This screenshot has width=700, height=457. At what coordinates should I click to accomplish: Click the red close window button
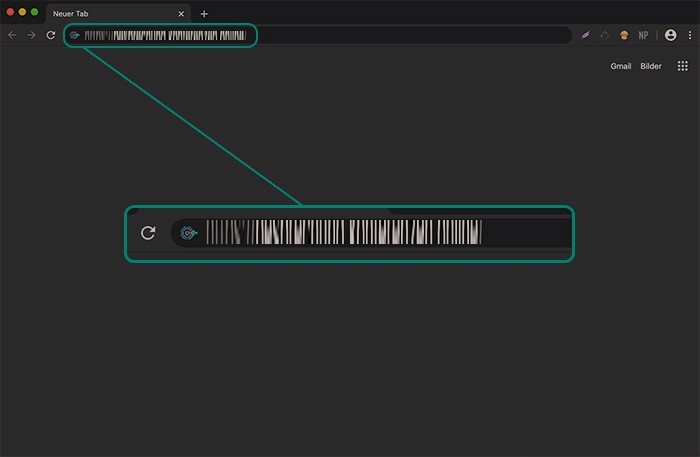click(x=10, y=12)
